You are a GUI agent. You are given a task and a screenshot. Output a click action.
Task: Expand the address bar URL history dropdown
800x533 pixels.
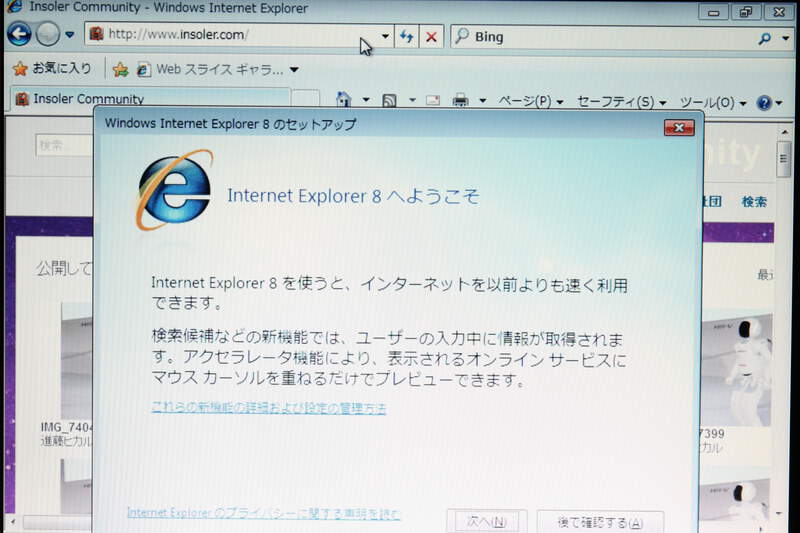click(385, 36)
